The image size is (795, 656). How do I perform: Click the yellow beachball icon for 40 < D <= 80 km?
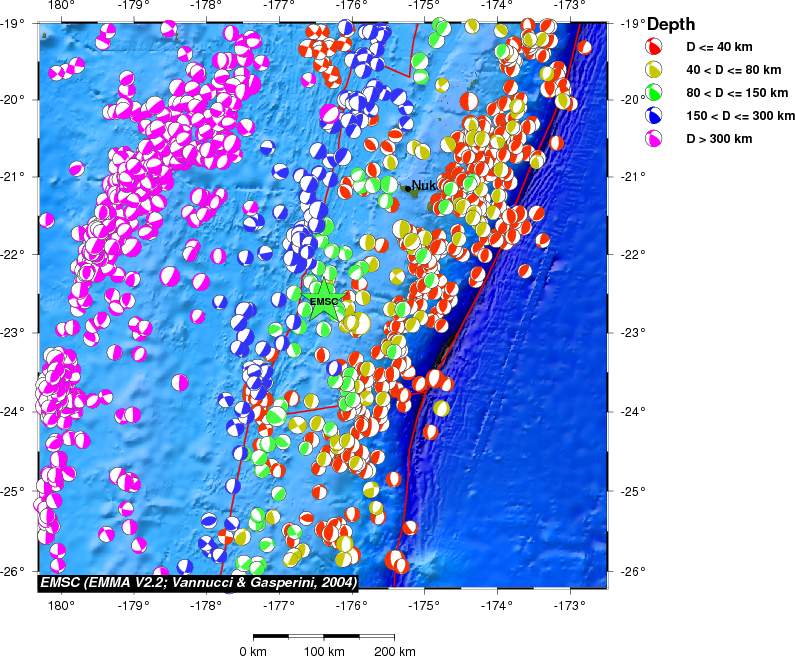coord(653,69)
